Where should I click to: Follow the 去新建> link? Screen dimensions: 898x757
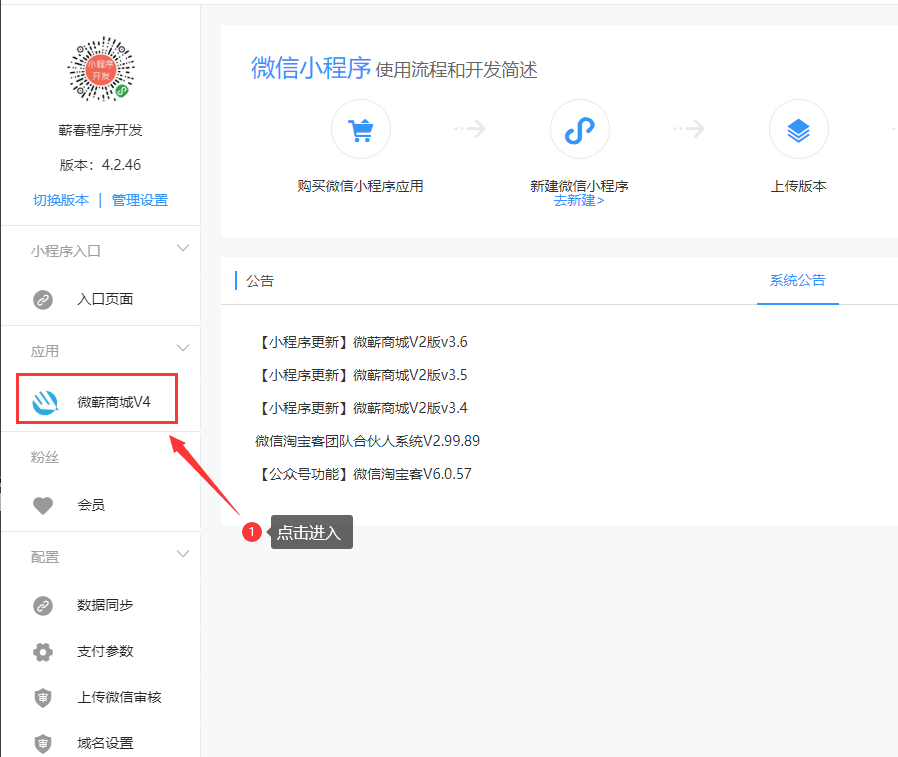tap(579, 201)
